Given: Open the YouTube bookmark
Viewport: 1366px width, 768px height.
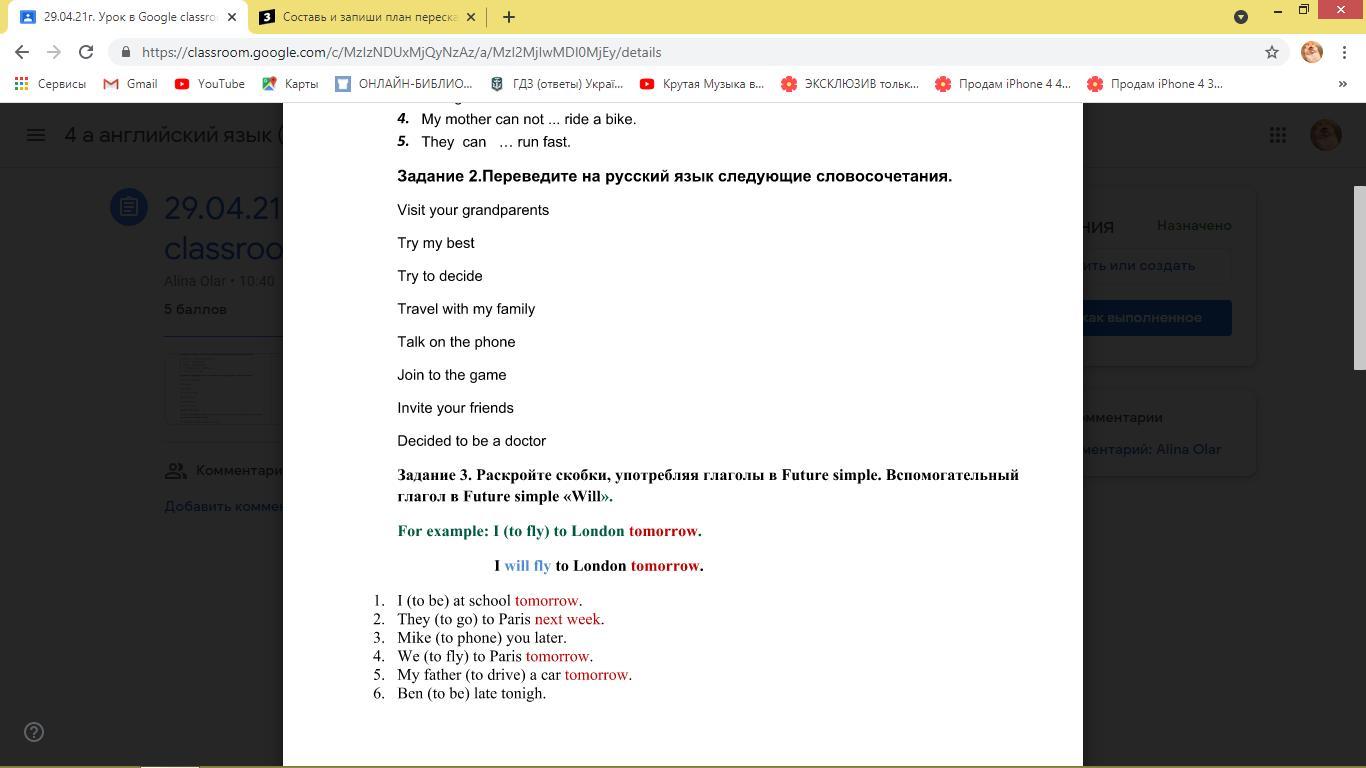Looking at the screenshot, I should tap(210, 84).
